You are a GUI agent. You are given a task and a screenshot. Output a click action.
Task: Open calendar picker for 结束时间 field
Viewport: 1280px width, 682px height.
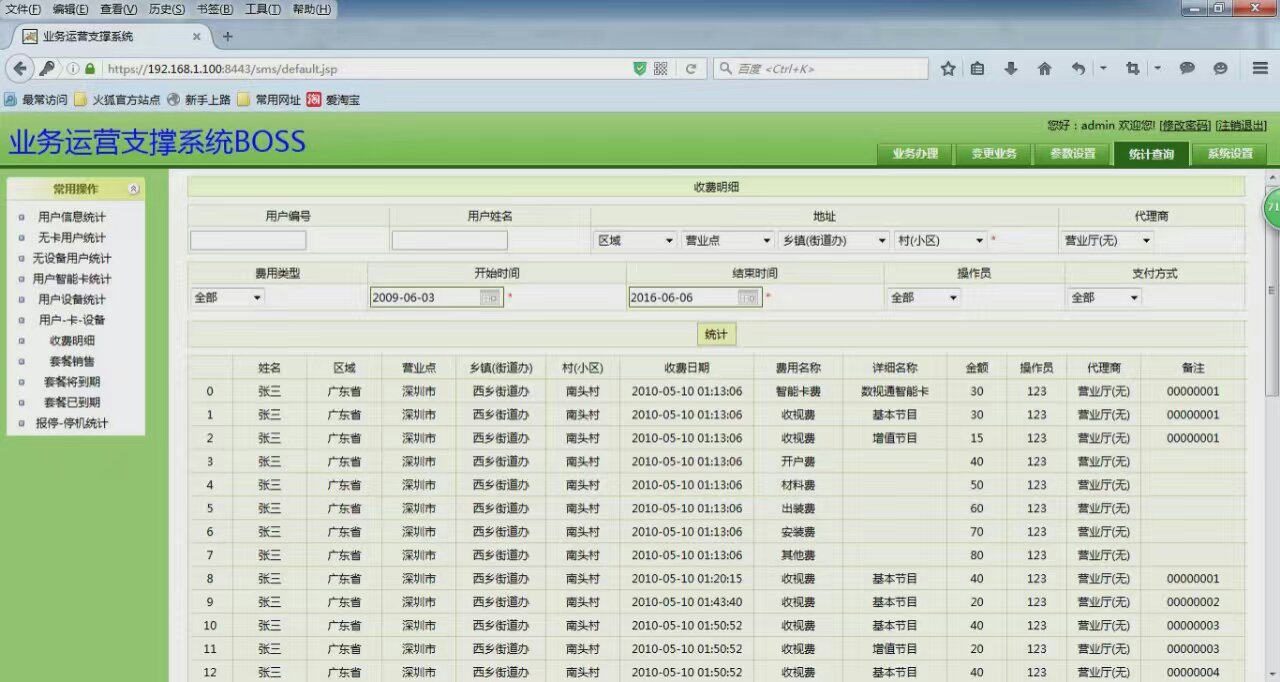[748, 297]
